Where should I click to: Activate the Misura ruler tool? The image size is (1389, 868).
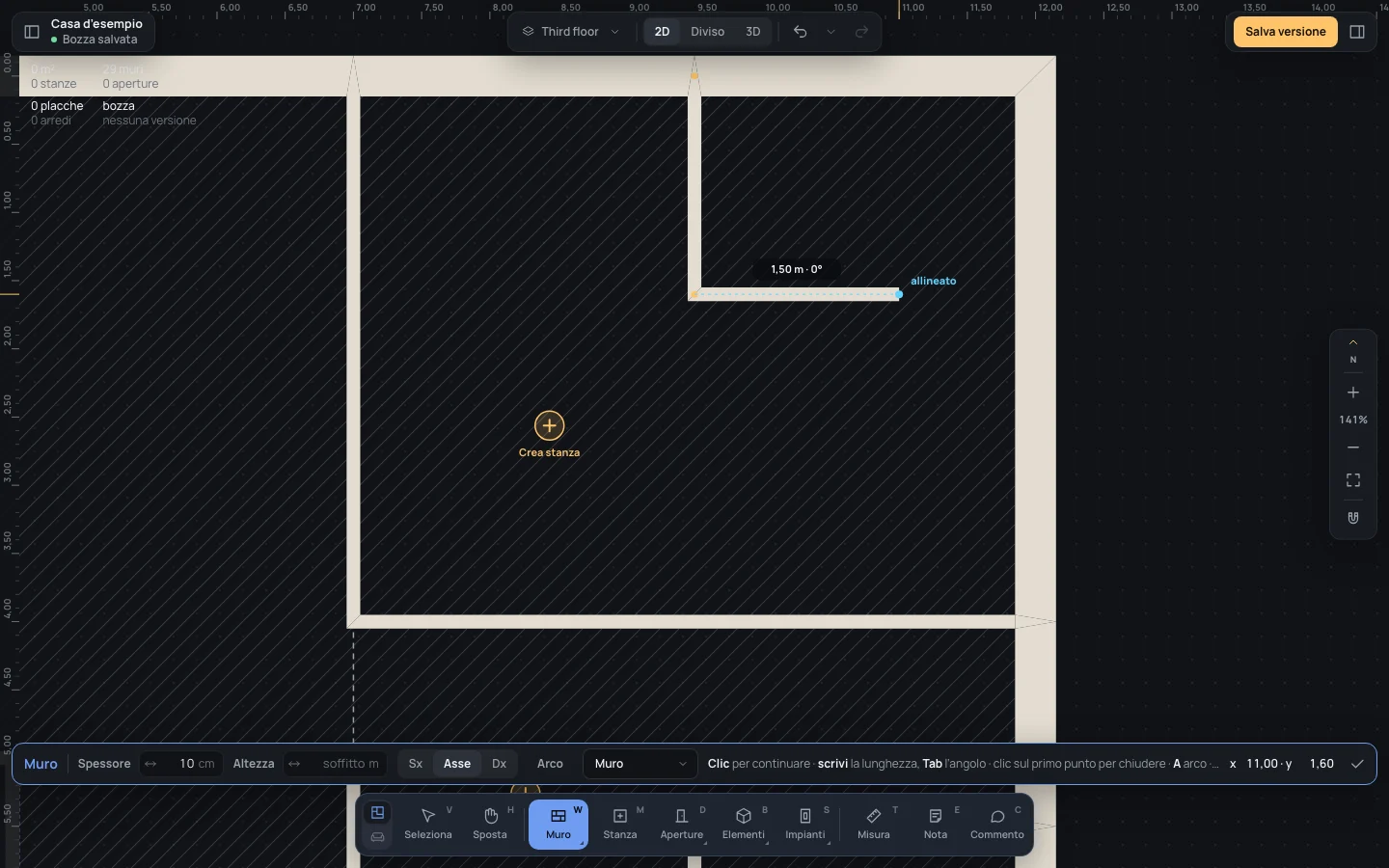point(874,825)
